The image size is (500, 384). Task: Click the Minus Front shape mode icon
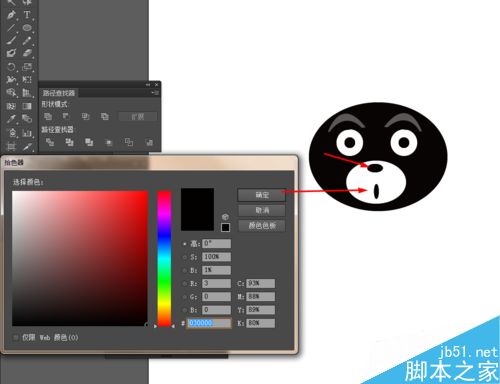tap(66, 116)
